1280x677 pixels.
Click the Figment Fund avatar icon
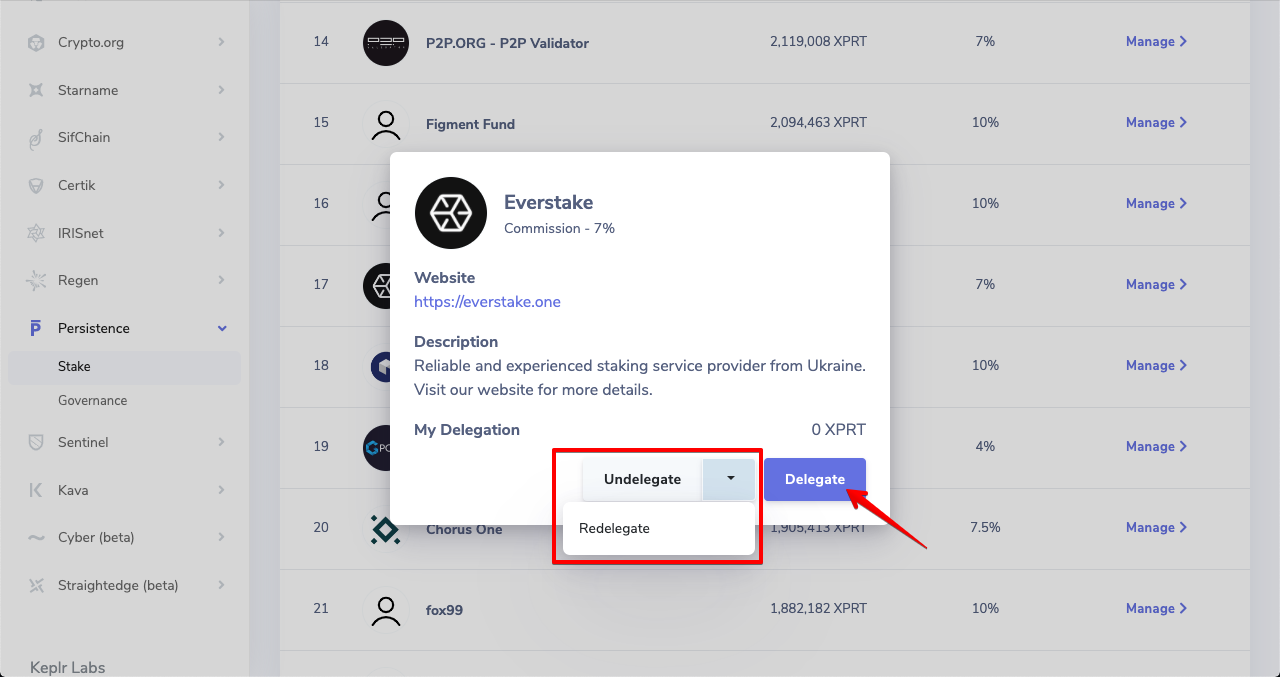click(x=386, y=124)
